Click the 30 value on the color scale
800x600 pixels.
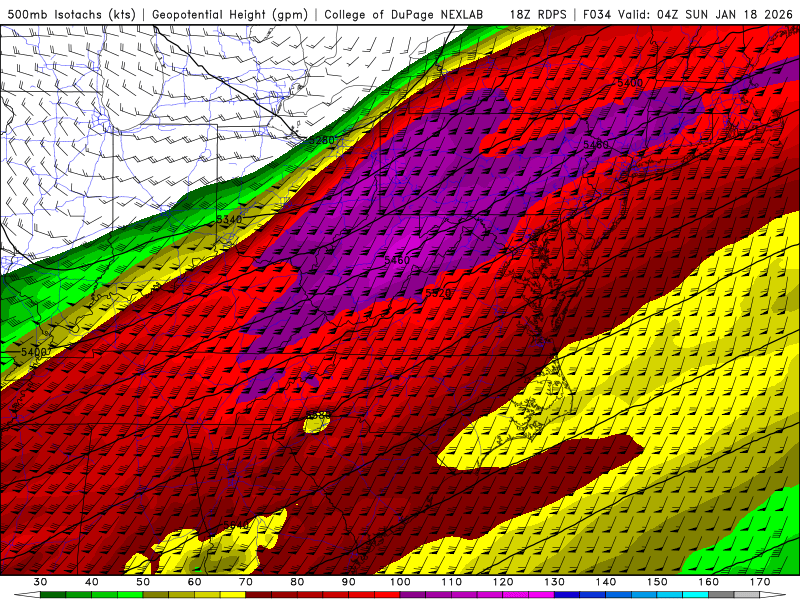[40, 582]
